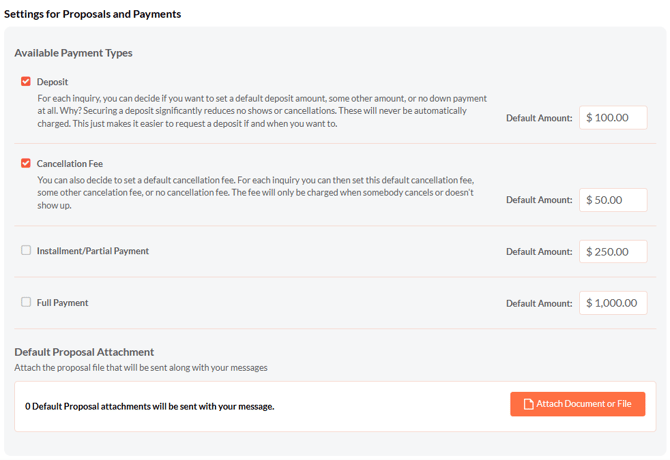670x460 pixels.
Task: Click the Available Payment Types heading
Action: pos(73,53)
